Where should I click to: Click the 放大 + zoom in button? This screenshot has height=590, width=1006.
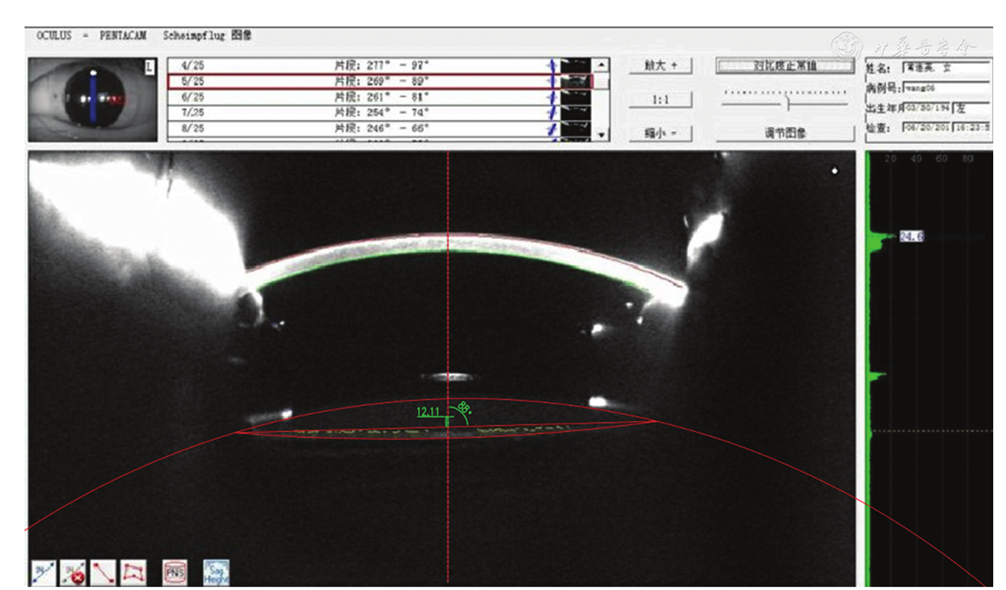[x=661, y=65]
